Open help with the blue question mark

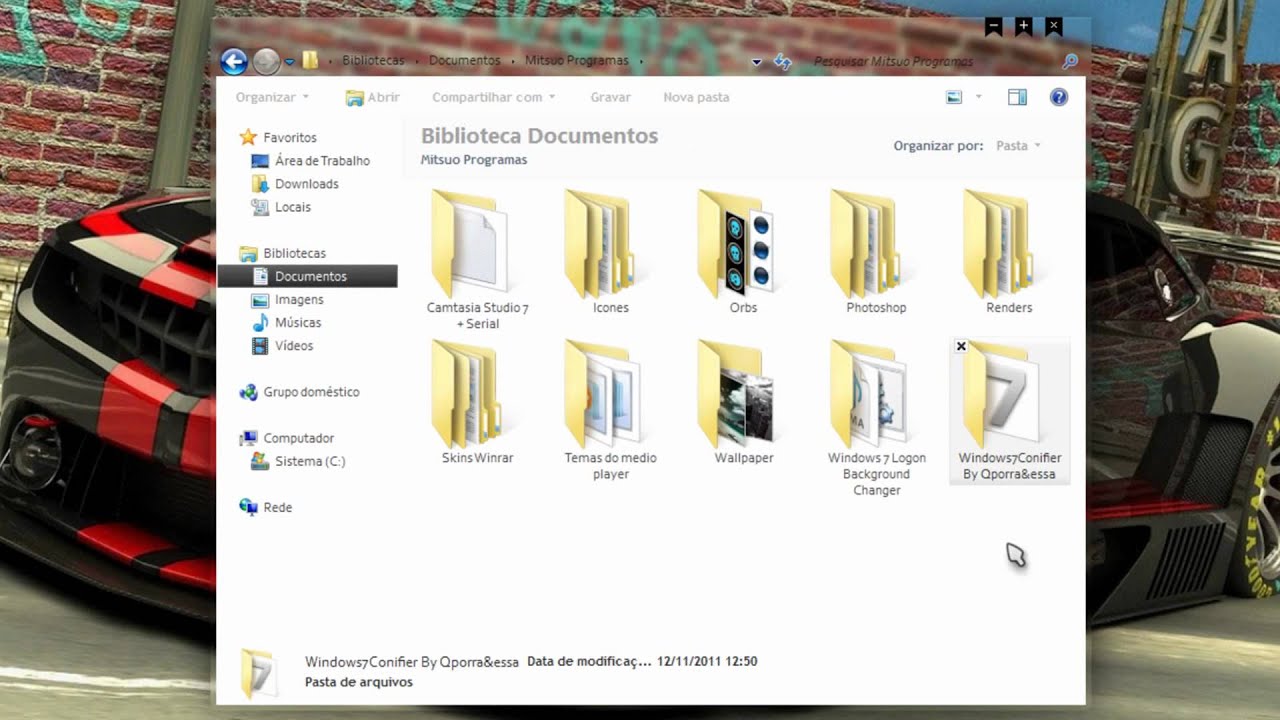pyautogui.click(x=1059, y=97)
